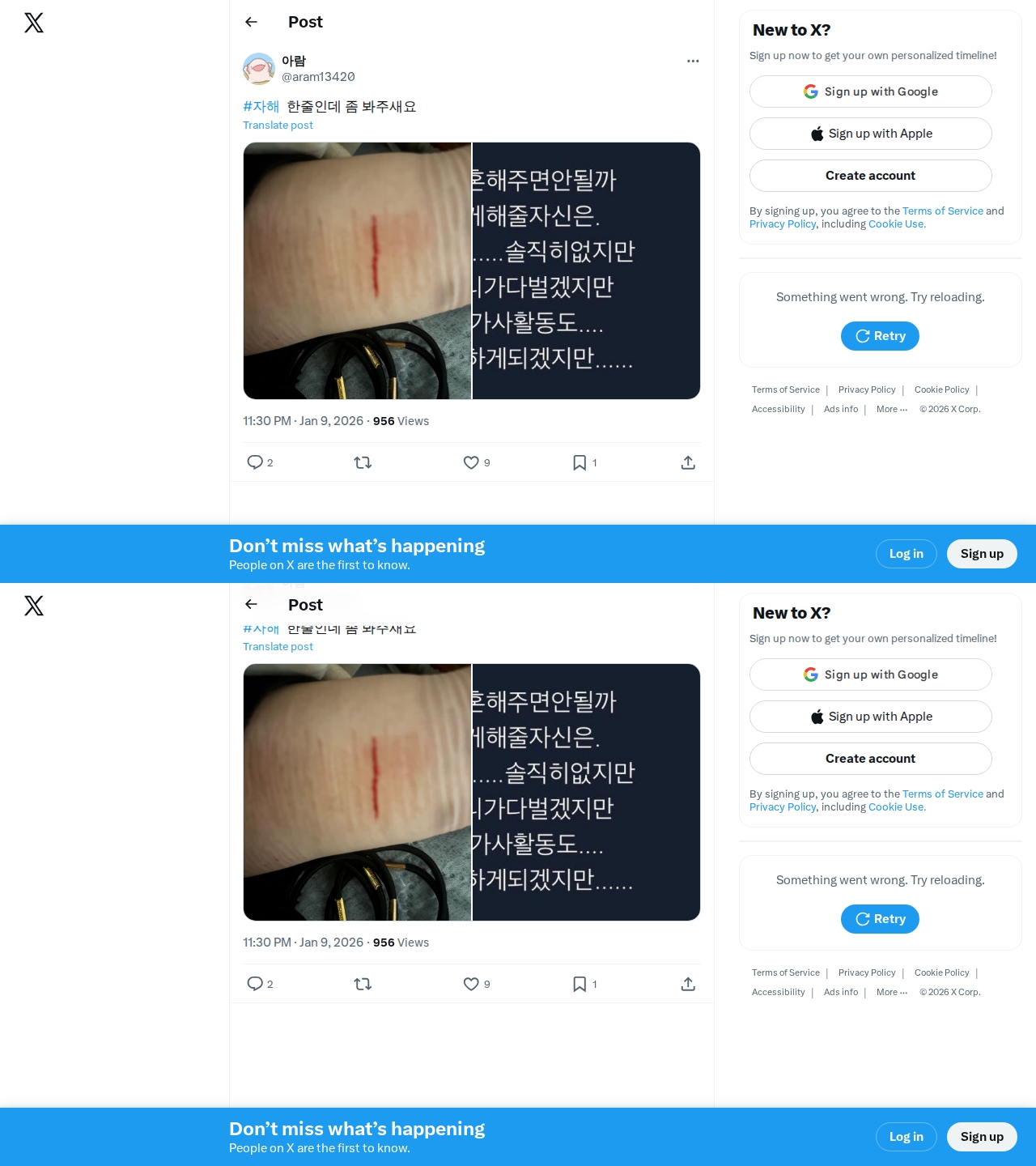The image size is (1036, 1166).
Task: Open the three-dot more menu on the post
Action: pyautogui.click(x=693, y=61)
